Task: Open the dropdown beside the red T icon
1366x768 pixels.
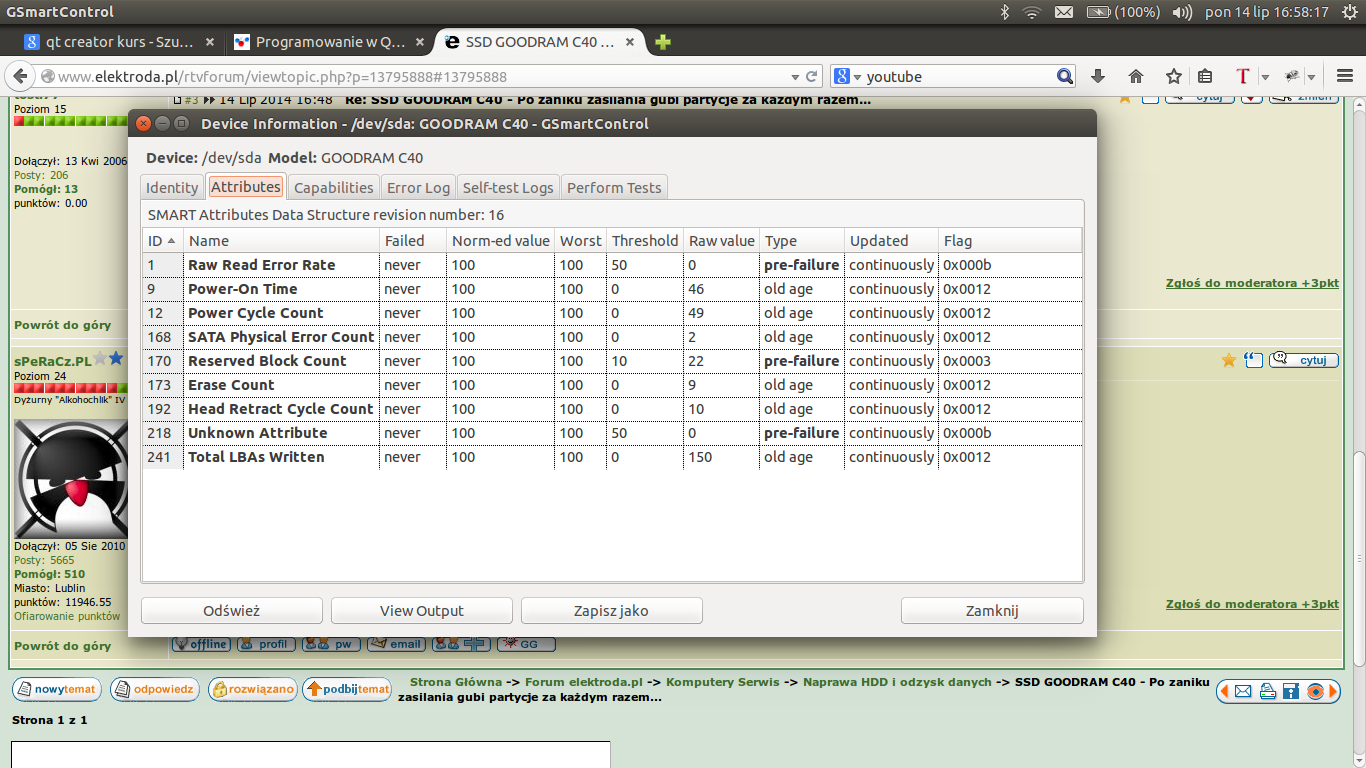Action: point(1265,76)
